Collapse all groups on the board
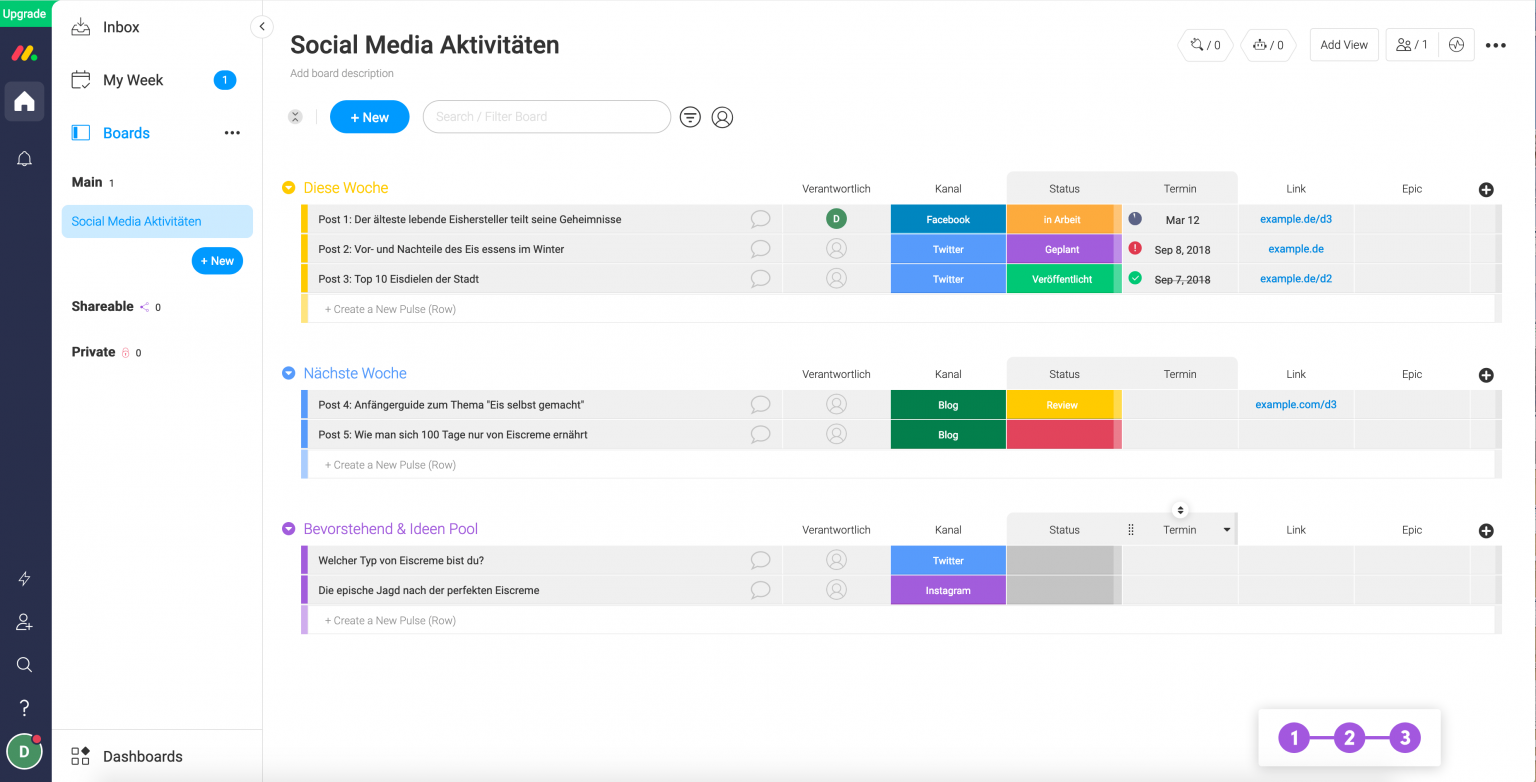Screen dimensions: 1536x782 pyautogui.click(x=295, y=117)
